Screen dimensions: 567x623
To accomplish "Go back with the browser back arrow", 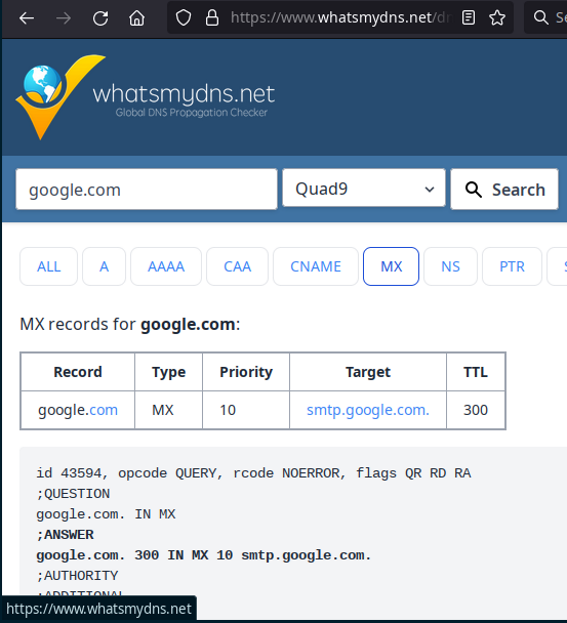I will point(27,18).
